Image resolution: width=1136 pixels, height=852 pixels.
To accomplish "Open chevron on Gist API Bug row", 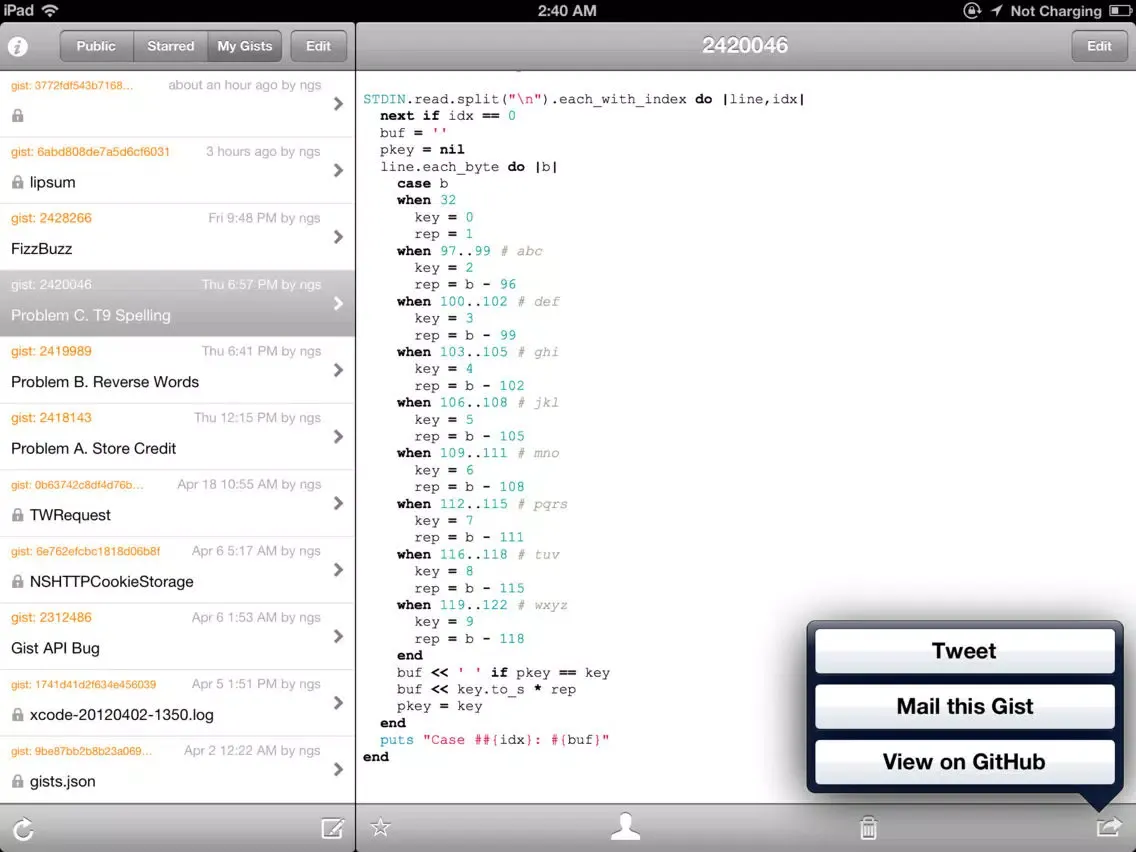I will [338, 637].
